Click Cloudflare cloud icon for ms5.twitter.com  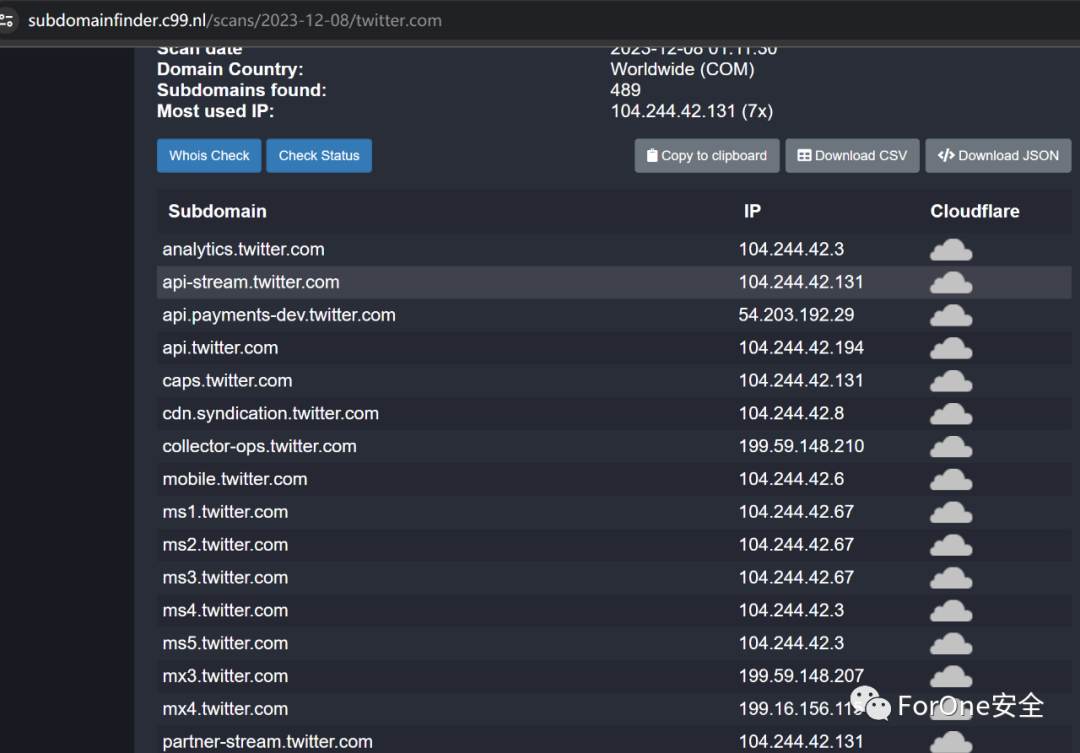(x=951, y=643)
